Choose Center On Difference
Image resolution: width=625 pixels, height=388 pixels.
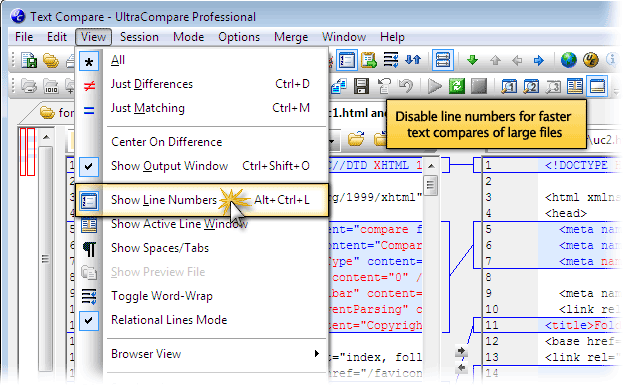tap(202, 142)
